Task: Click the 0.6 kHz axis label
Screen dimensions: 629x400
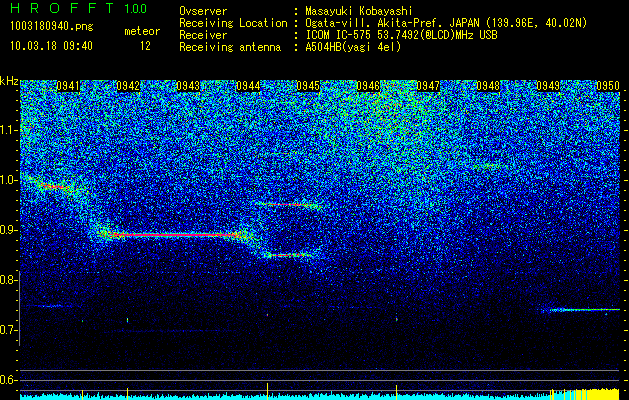Action: 9,380
